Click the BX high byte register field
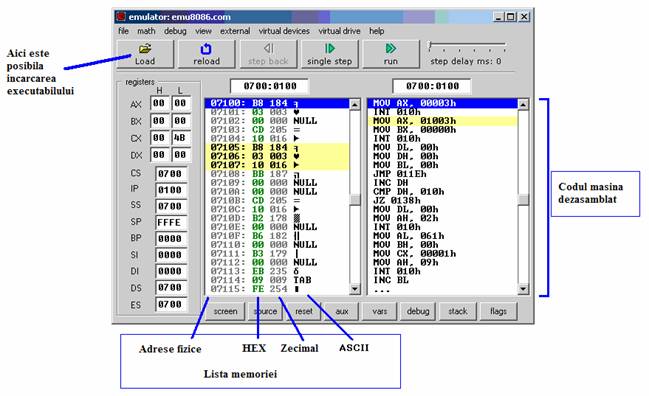This screenshot has width=649, height=396. click(159, 121)
